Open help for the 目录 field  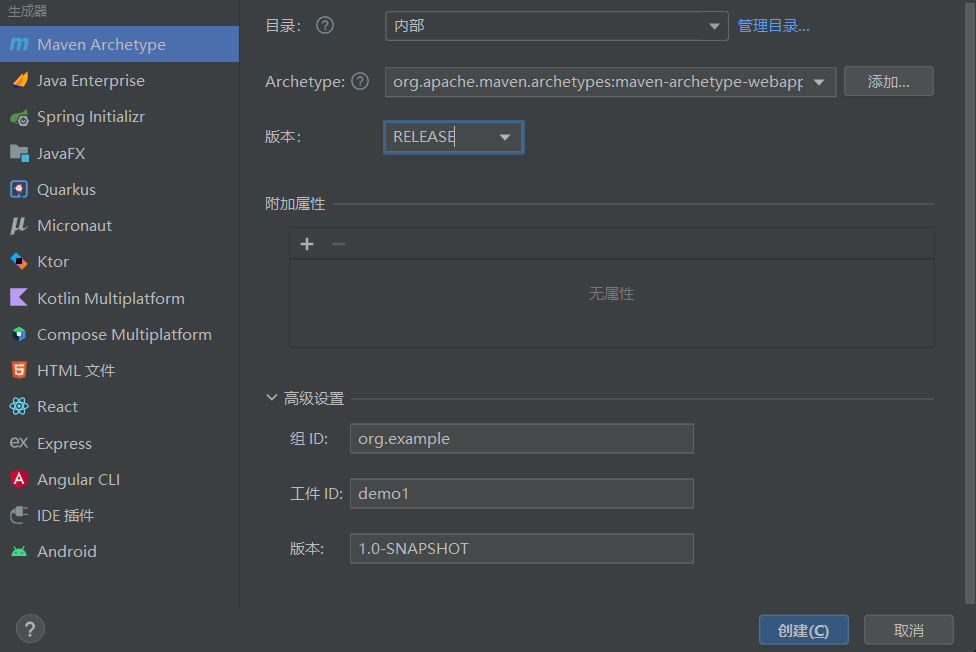coord(325,26)
